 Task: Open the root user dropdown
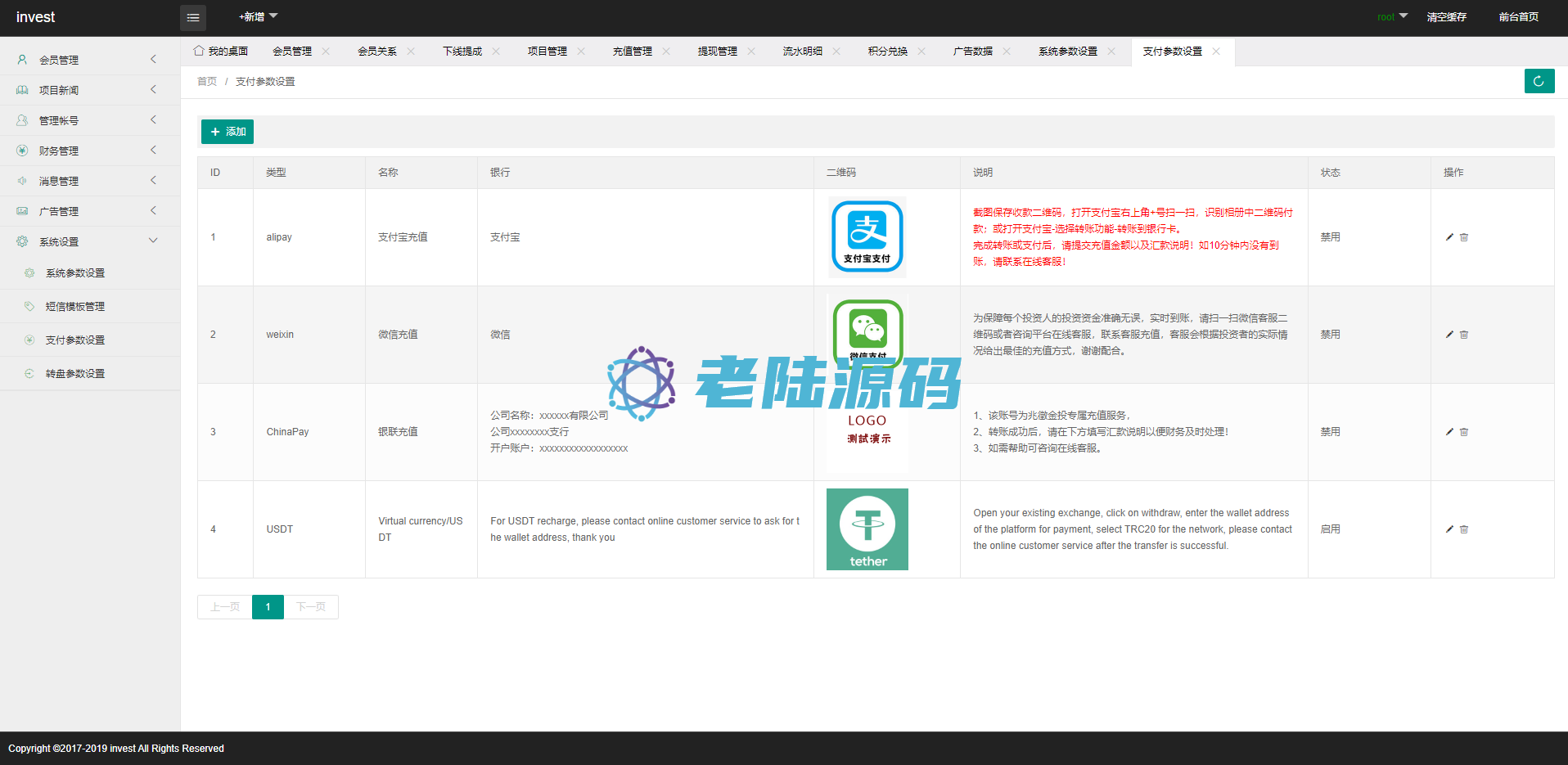click(x=1392, y=16)
